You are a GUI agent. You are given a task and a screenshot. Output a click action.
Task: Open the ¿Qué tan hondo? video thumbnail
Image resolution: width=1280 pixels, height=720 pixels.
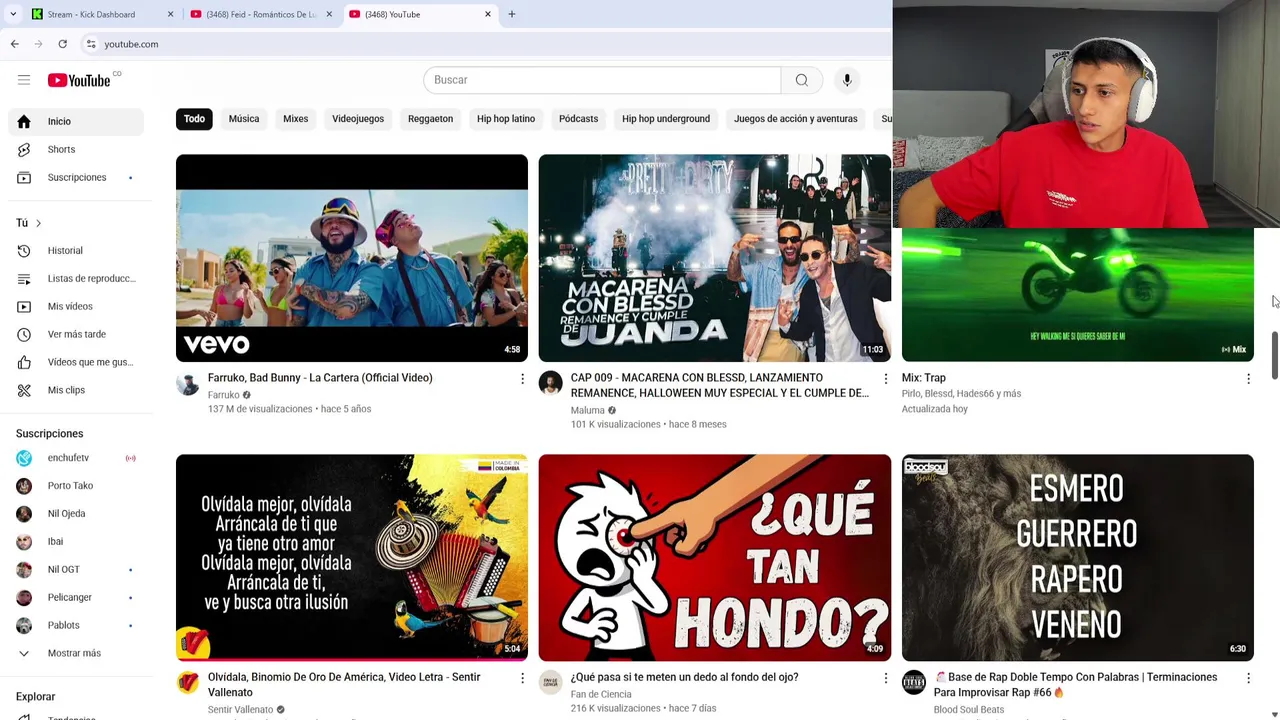[x=715, y=558]
